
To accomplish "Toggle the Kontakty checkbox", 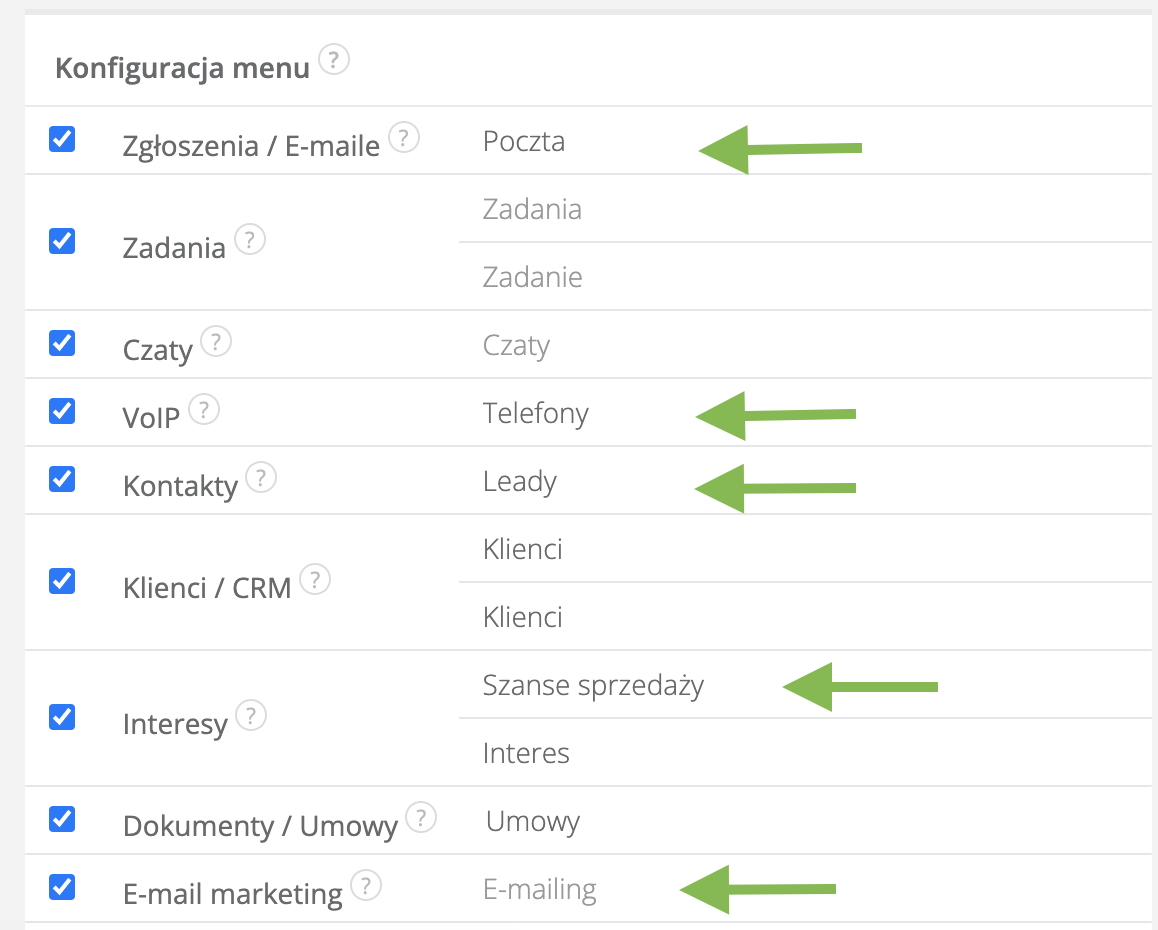I will coord(62,479).
